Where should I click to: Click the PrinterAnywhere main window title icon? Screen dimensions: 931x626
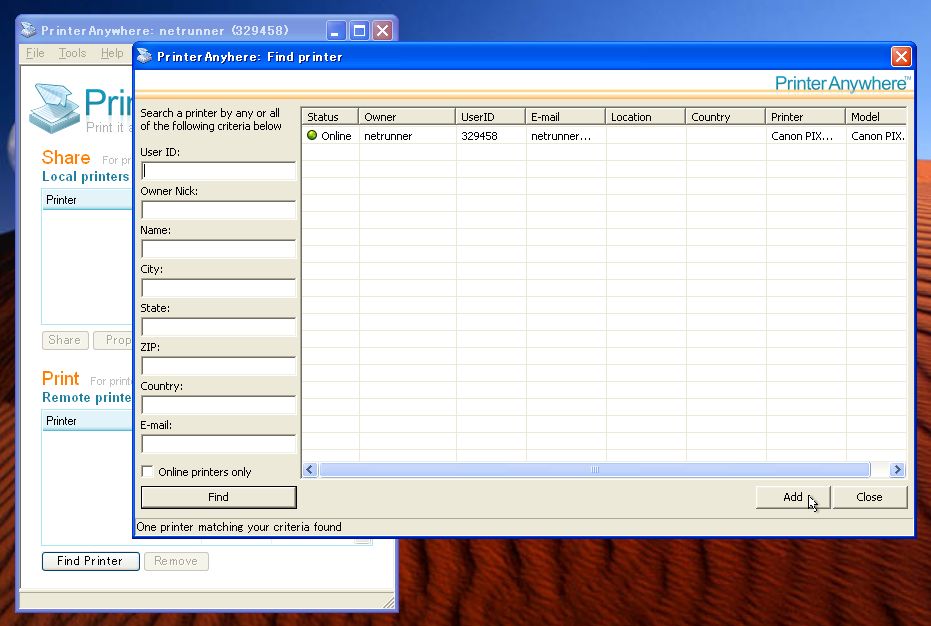click(28, 30)
